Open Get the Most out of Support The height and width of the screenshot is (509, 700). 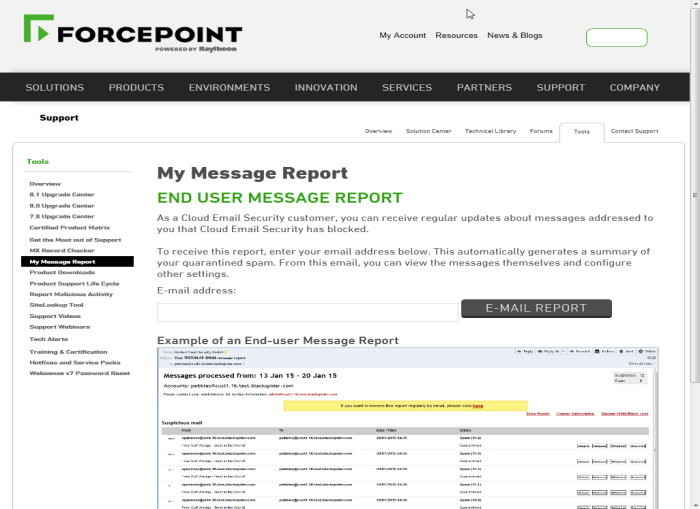[75, 240]
